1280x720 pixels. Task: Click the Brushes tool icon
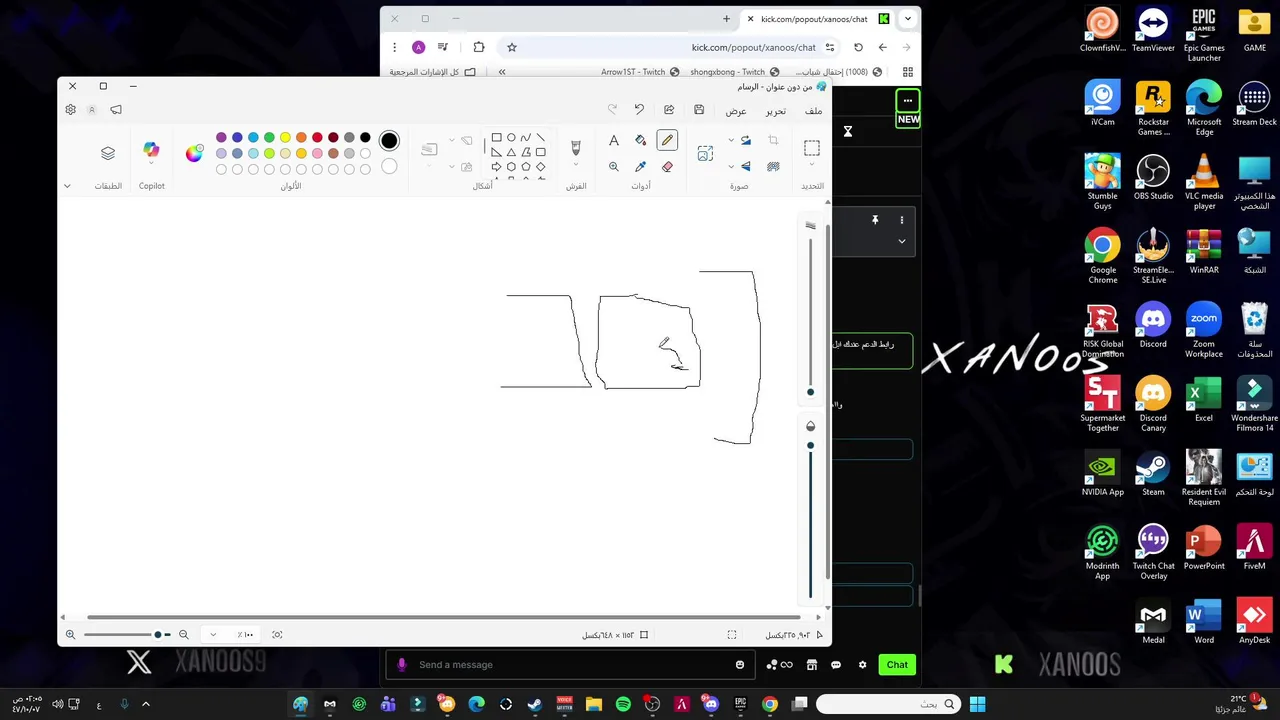pyautogui.click(x=576, y=147)
